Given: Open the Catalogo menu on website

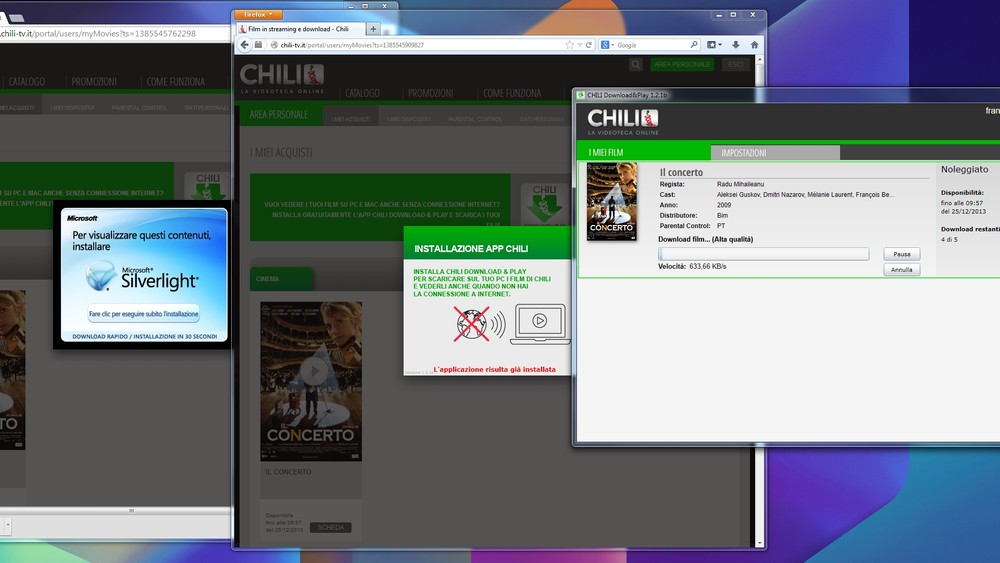Looking at the screenshot, I should coord(362,93).
